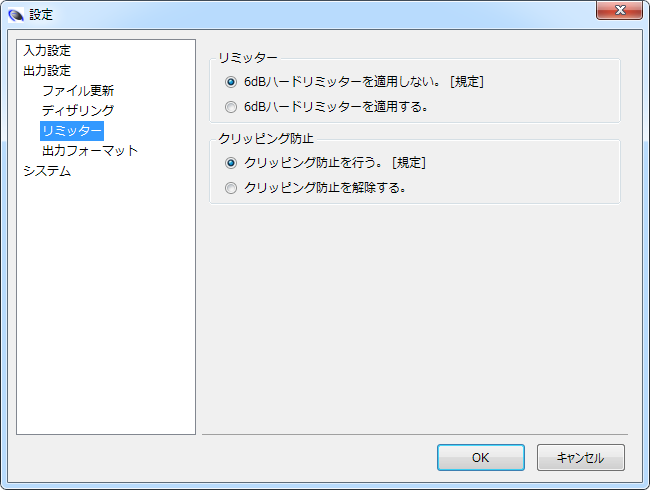
Task: Open the ファイル更新 settings page
Action: point(78,90)
